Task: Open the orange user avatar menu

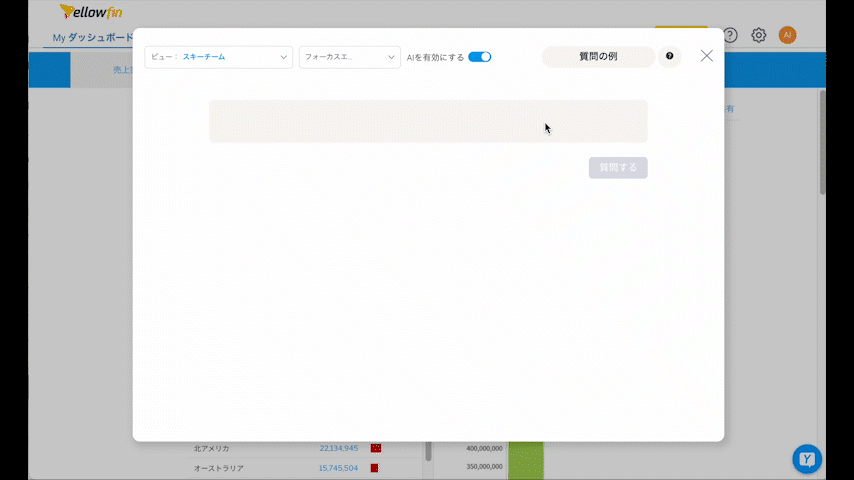Action: [x=788, y=35]
